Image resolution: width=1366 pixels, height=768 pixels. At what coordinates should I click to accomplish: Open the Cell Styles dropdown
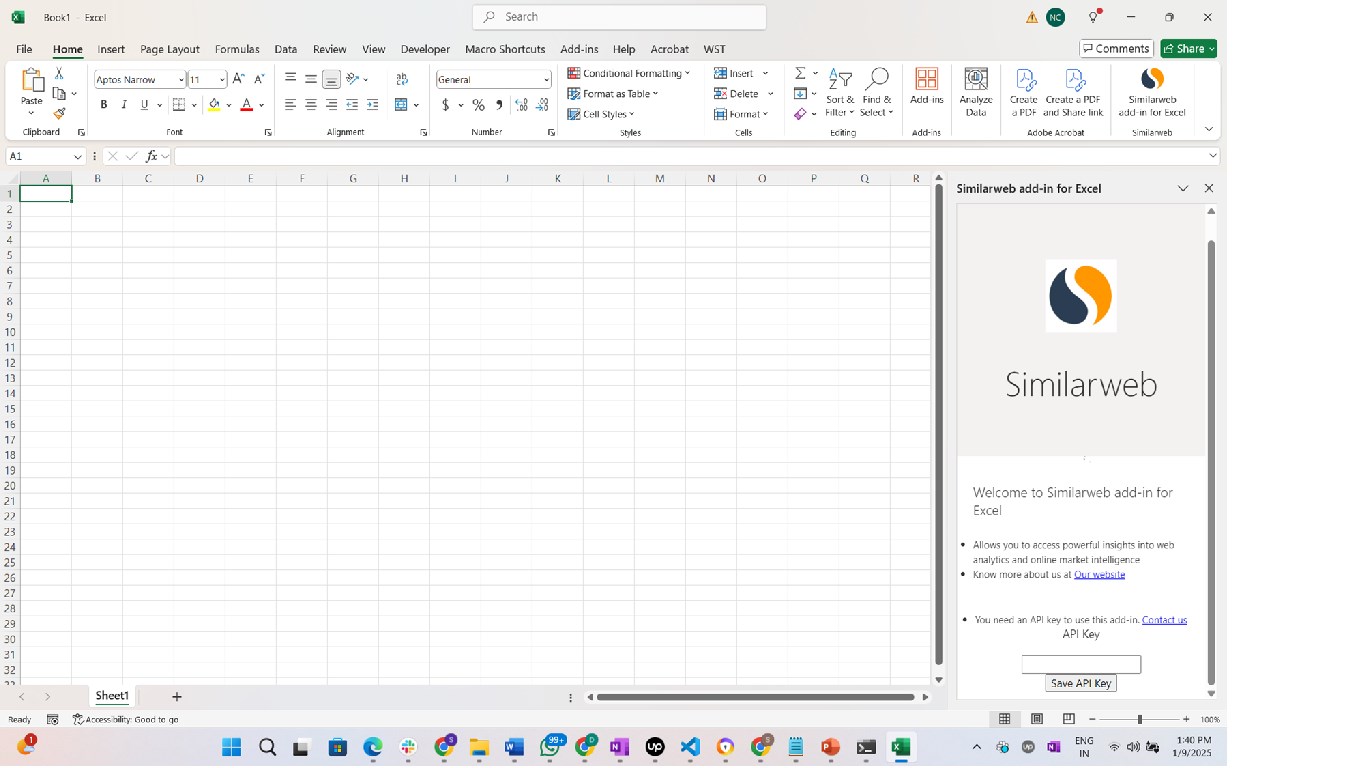pos(601,114)
